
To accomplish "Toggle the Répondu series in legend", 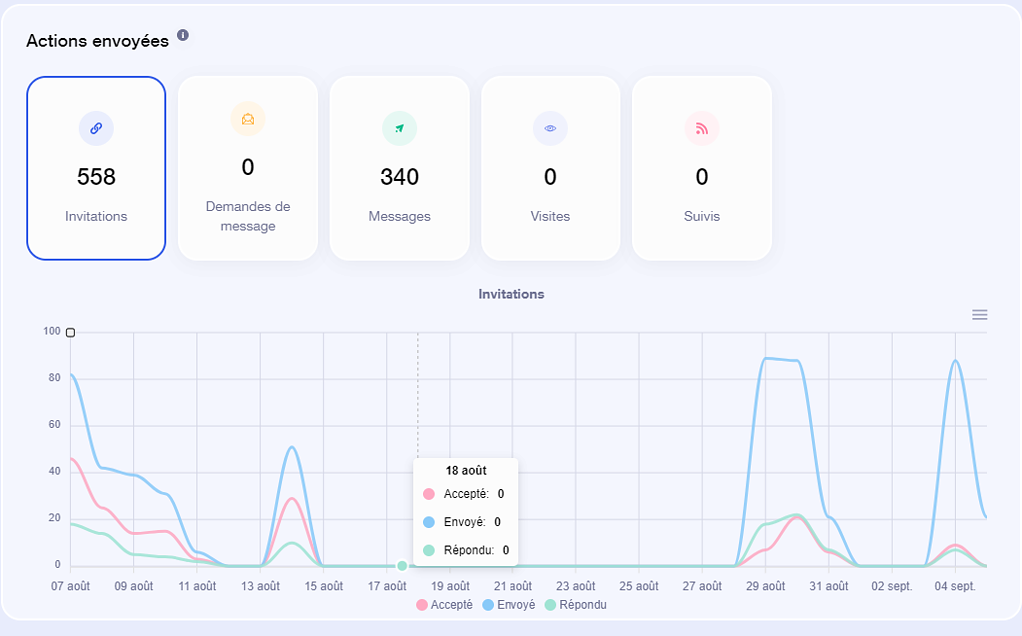I will pyautogui.click(x=576, y=605).
